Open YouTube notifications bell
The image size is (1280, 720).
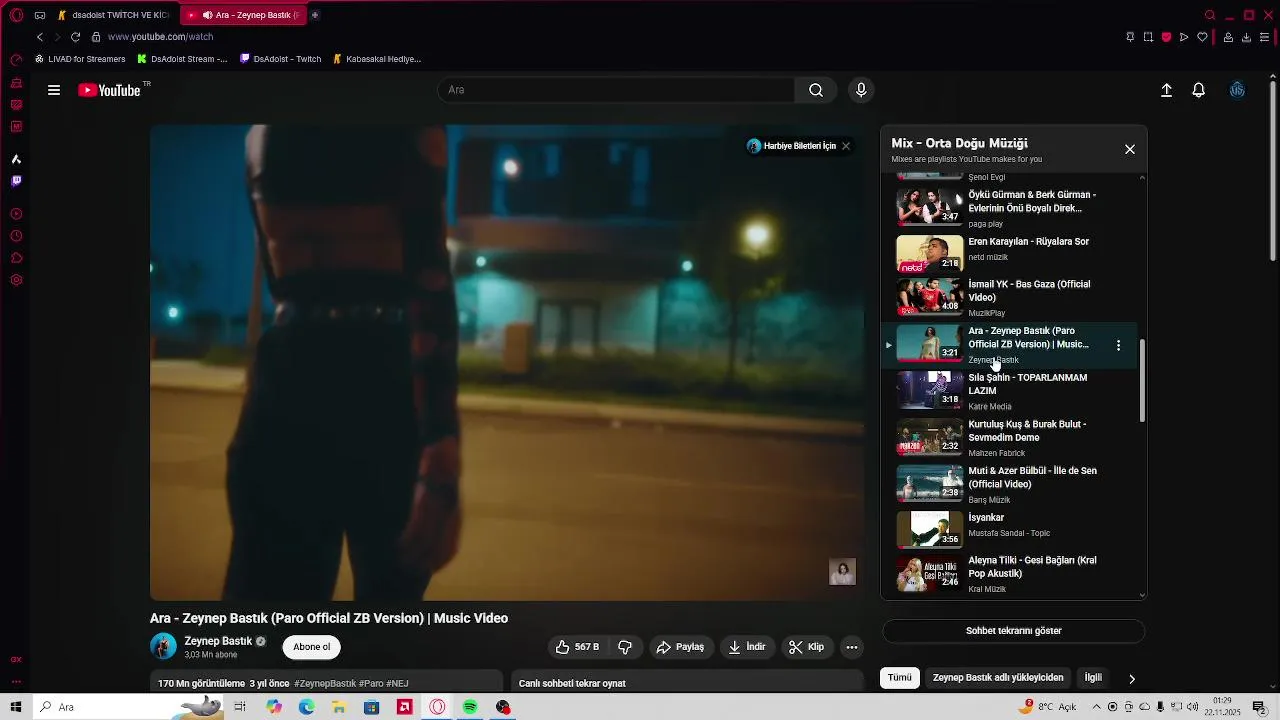pos(1198,90)
